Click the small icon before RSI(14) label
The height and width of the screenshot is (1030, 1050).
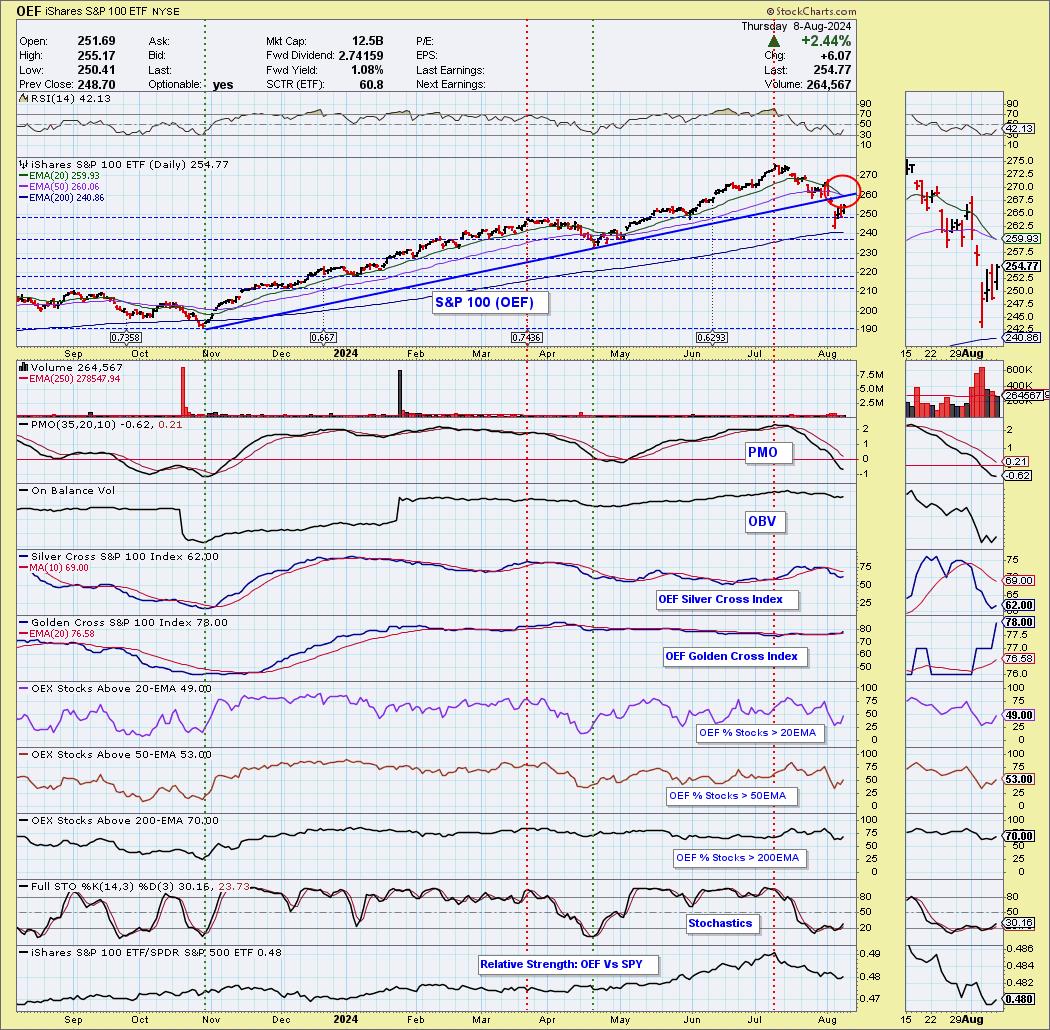click(x=23, y=98)
